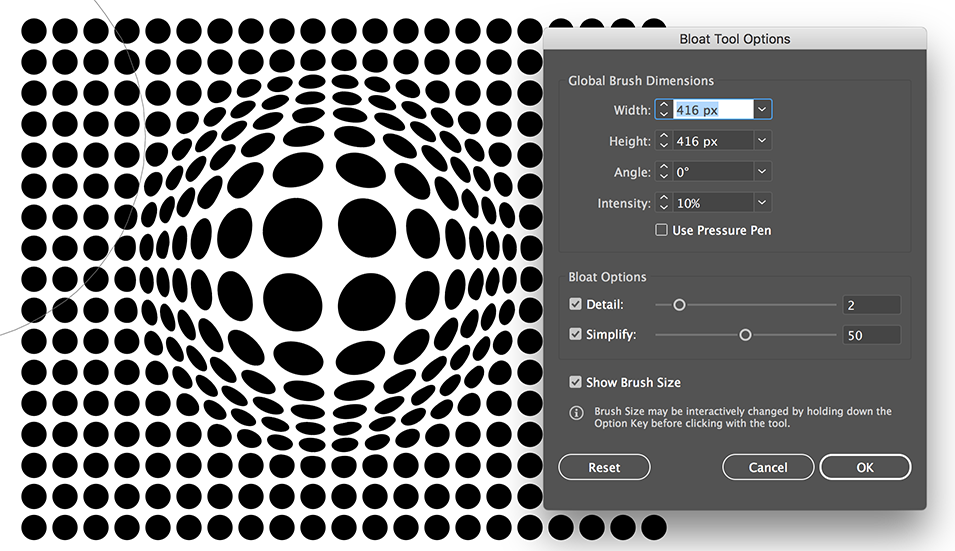Click the Width stepper arrows

664,110
